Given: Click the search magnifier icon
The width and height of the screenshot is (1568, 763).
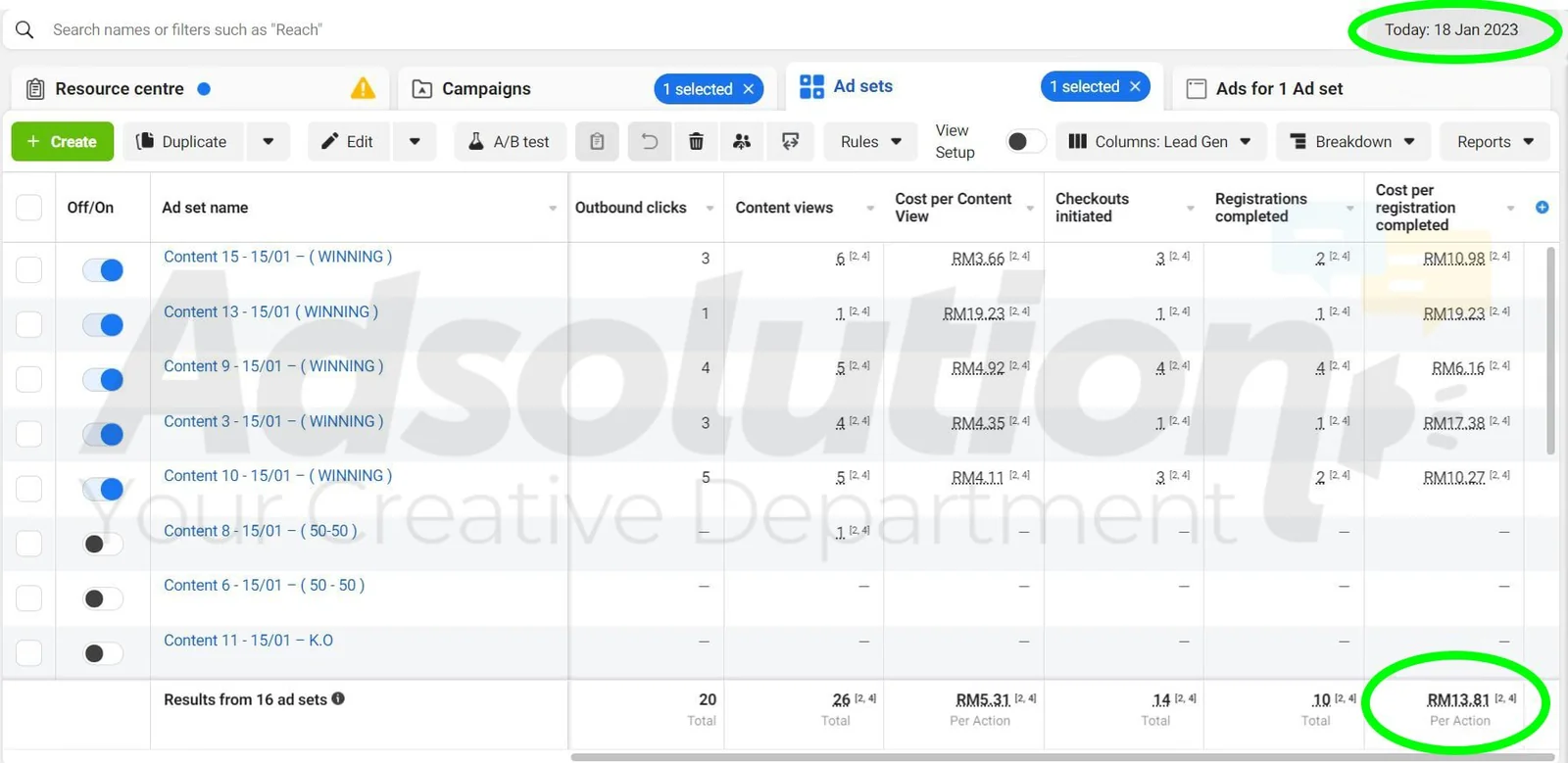Looking at the screenshot, I should 24,30.
